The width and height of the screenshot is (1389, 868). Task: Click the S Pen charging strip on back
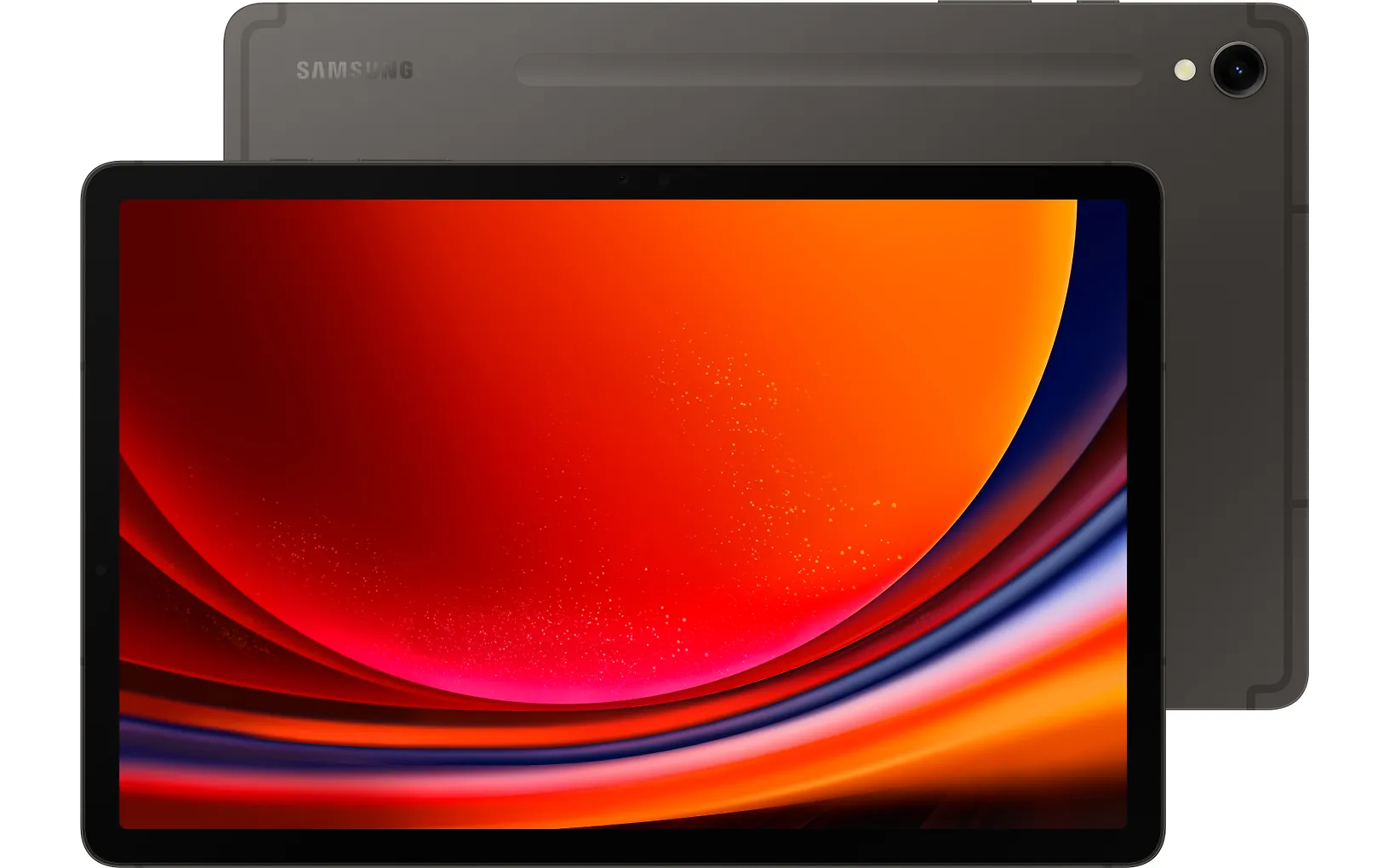(x=829, y=71)
